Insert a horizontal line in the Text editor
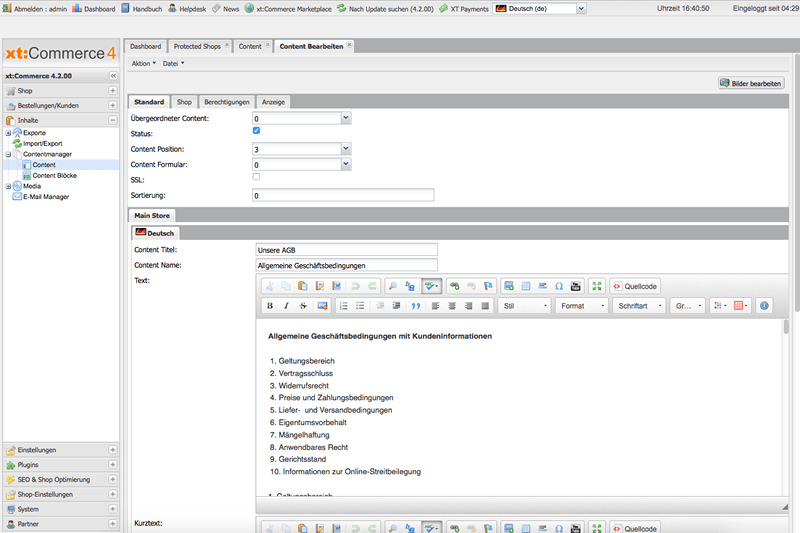800x533 pixels. (x=542, y=286)
